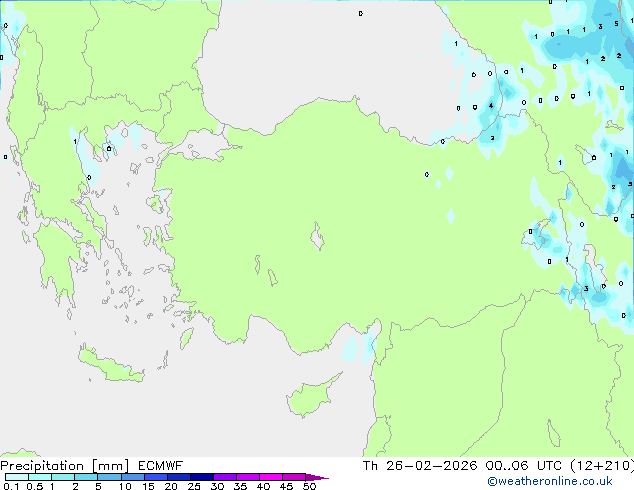Click the Lake Tuz outline in central Turkey
Image resolution: width=634 pixels, height=490 pixels.
click(x=320, y=238)
